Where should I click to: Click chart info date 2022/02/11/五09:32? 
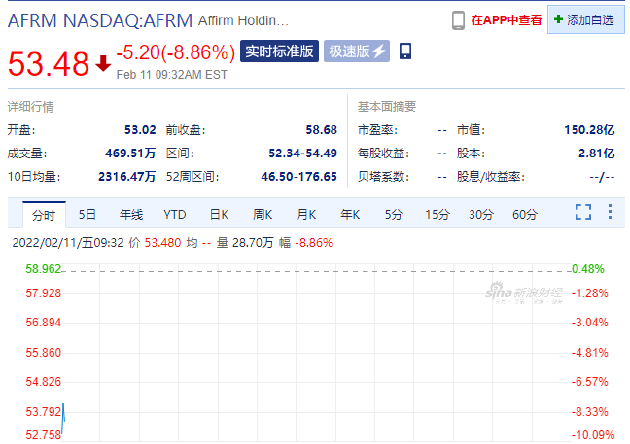click(68, 243)
